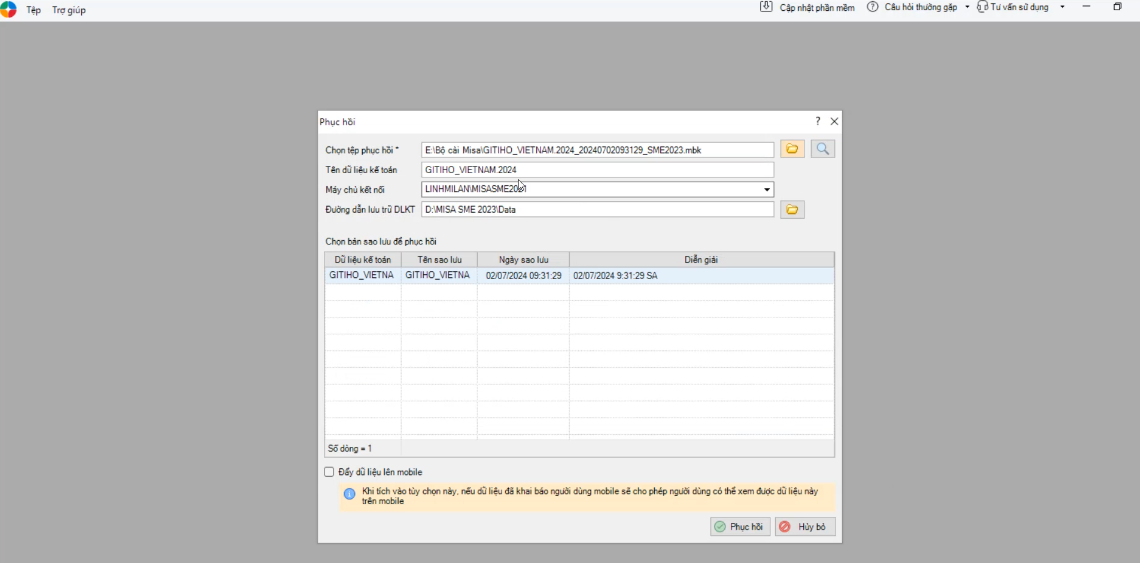Open the Câu hỏi thường gặp link
Screen dimensions: 1140x563
point(920,7)
